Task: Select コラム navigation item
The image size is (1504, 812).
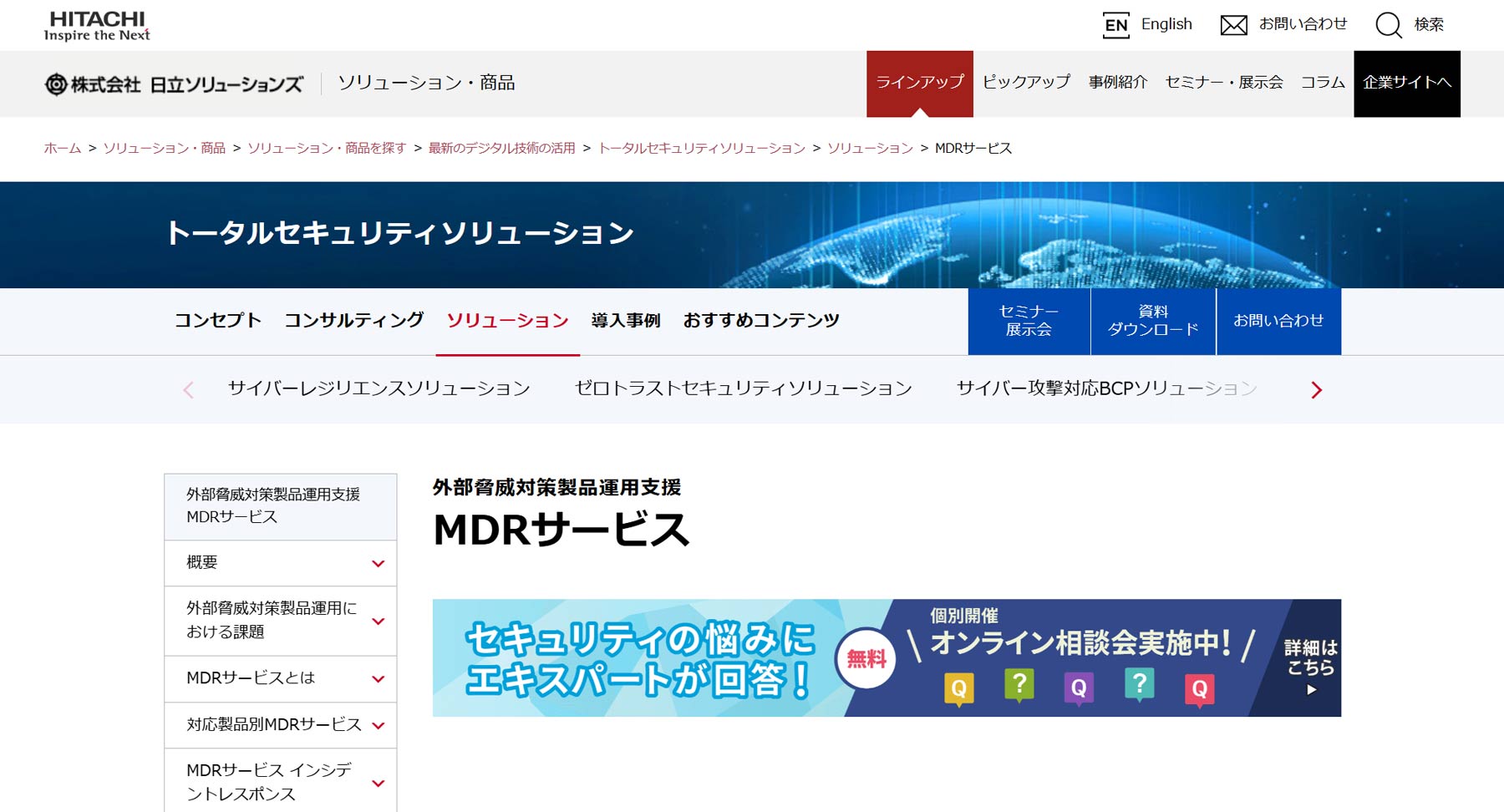Action: pos(1323,82)
